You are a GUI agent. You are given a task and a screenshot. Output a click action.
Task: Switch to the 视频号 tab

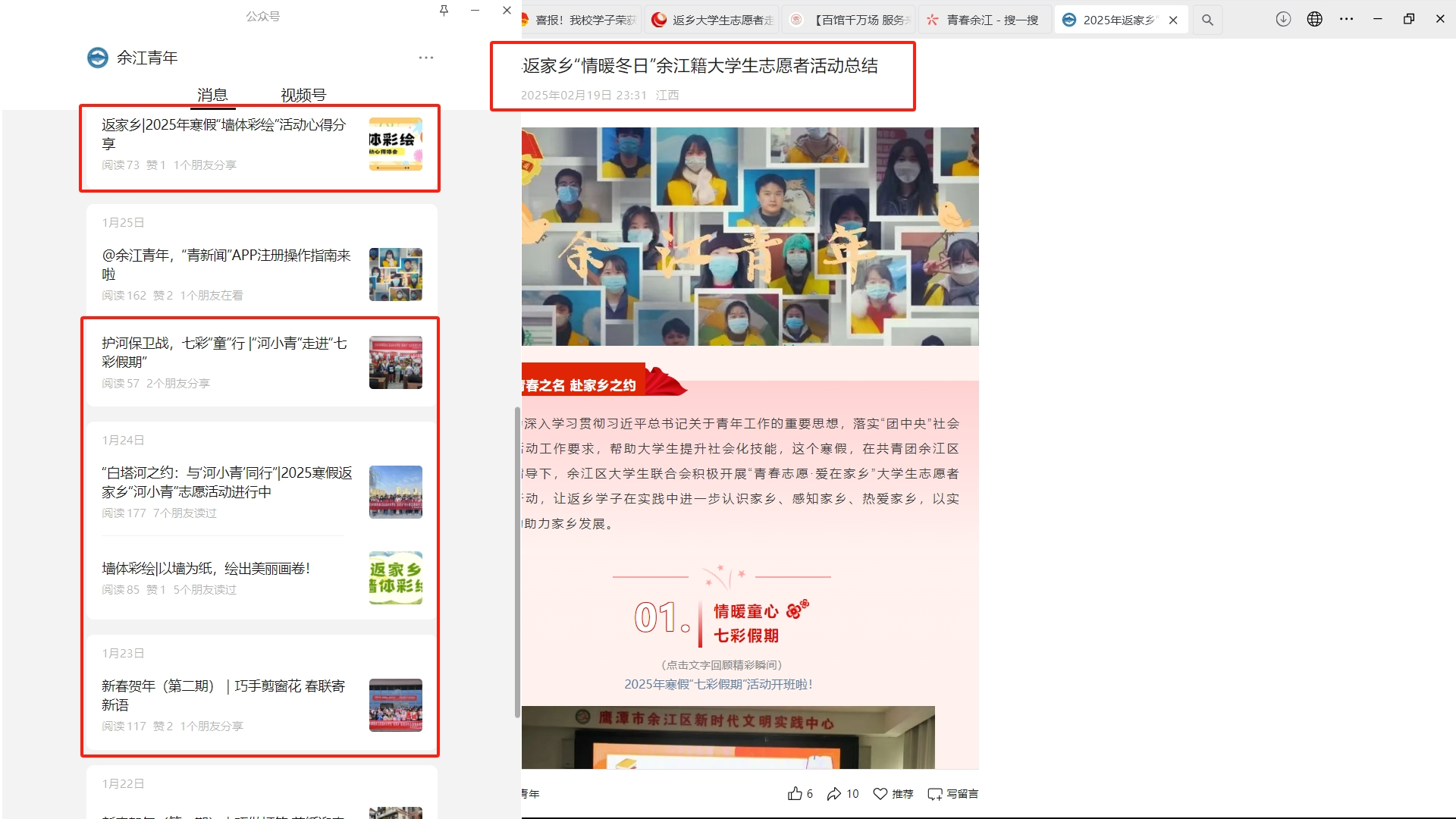click(x=303, y=95)
